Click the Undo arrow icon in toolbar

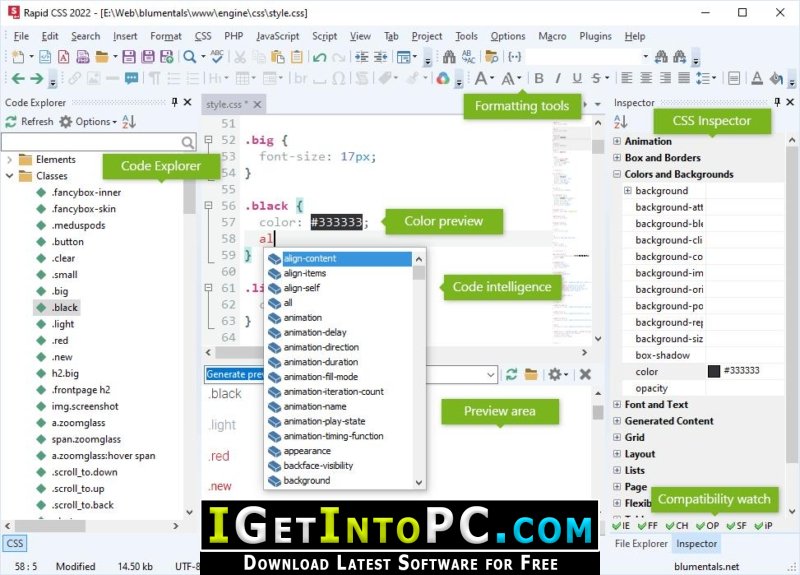[x=319, y=57]
